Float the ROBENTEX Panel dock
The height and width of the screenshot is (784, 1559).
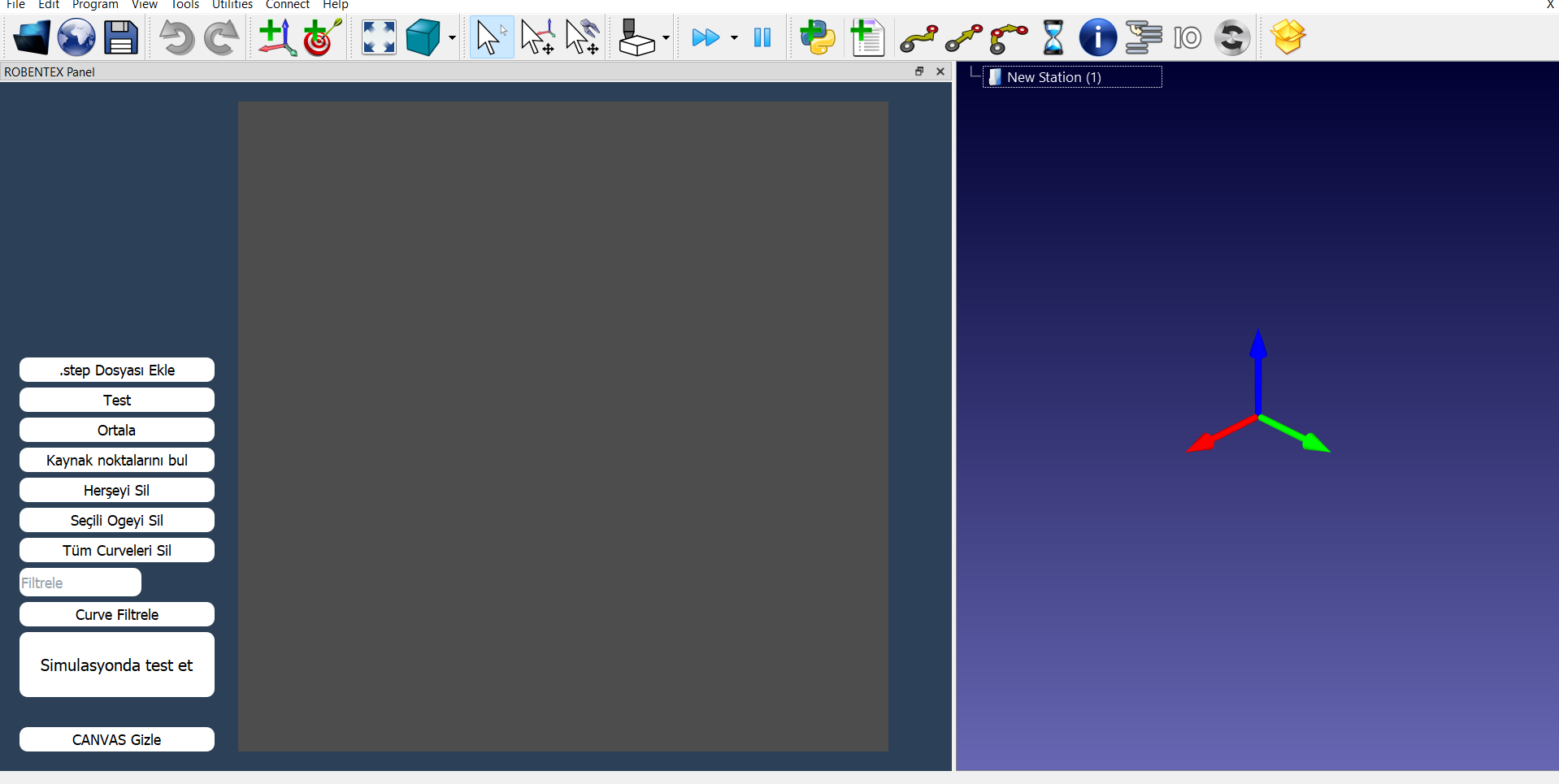[x=919, y=71]
